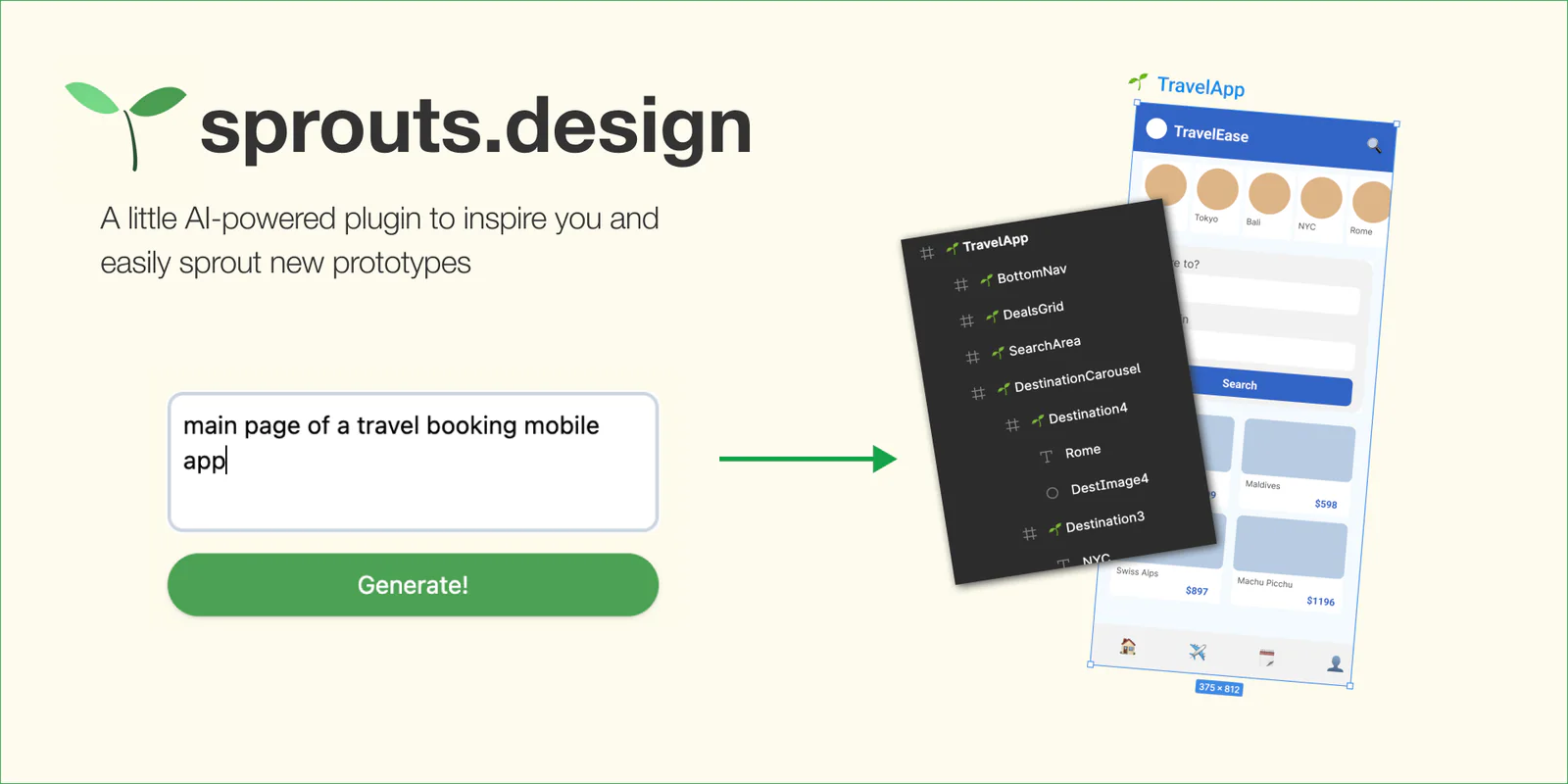
Task: Click ellipse icon beside DestImage4
Action: [1052, 493]
